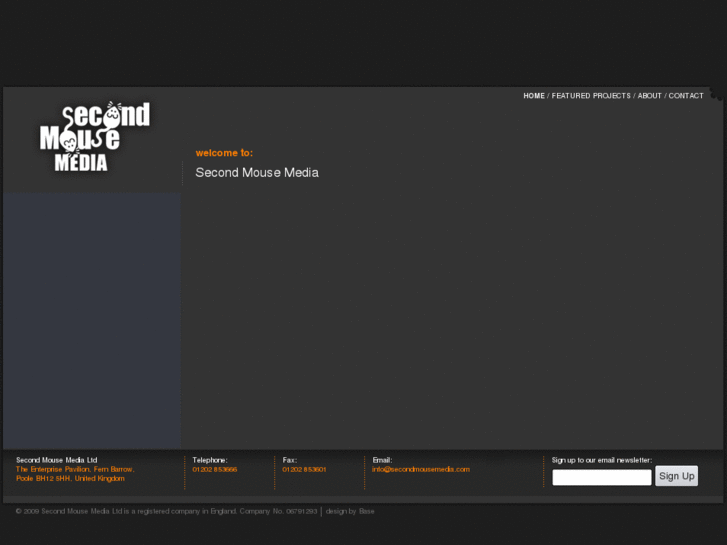Open the CONTACT page
The height and width of the screenshot is (545, 727).
point(686,96)
